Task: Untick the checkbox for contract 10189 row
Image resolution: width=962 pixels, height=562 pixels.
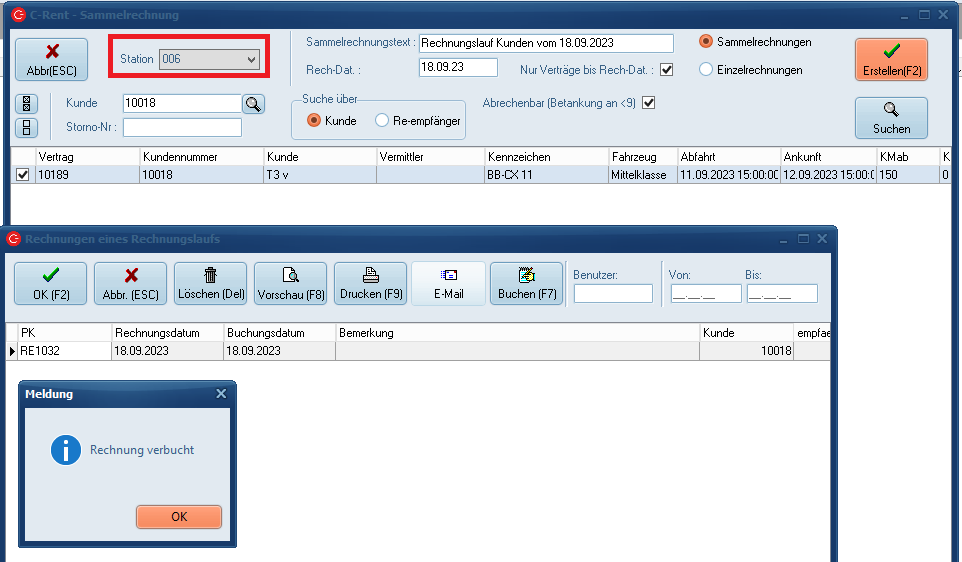Action: pos(23,175)
